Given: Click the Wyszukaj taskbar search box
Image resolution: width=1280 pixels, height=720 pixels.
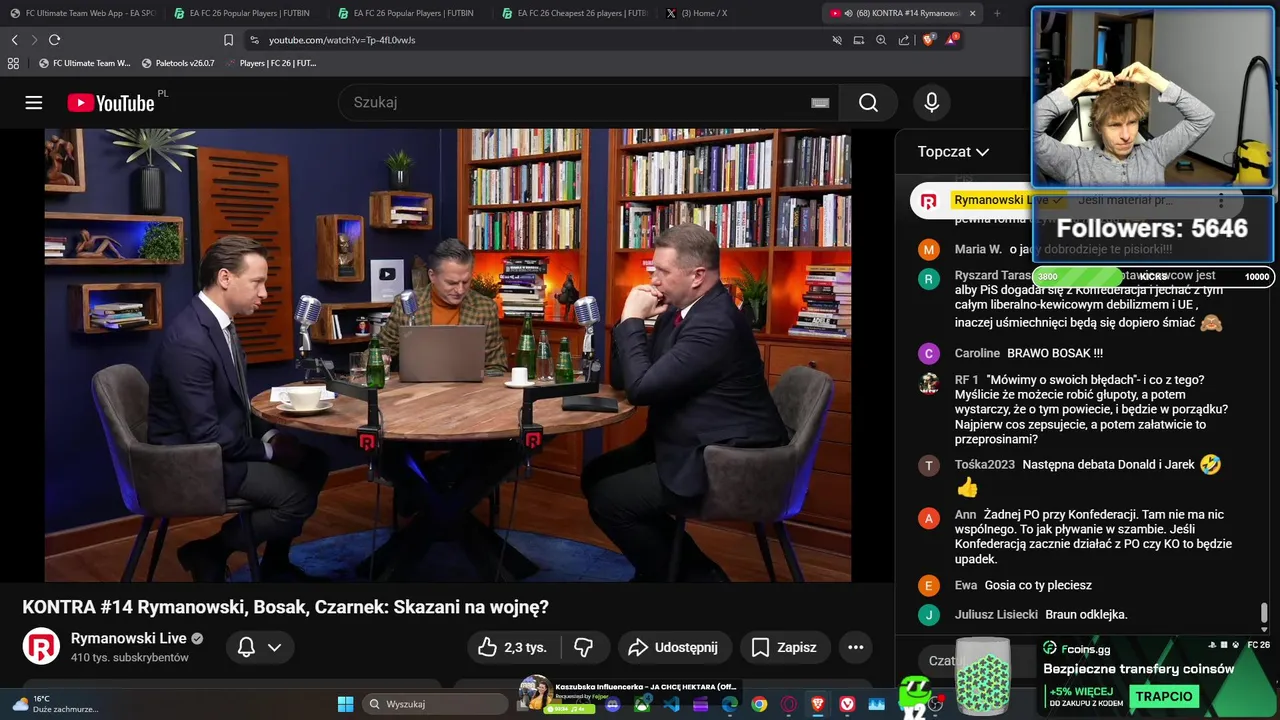Looking at the screenshot, I should 435,704.
